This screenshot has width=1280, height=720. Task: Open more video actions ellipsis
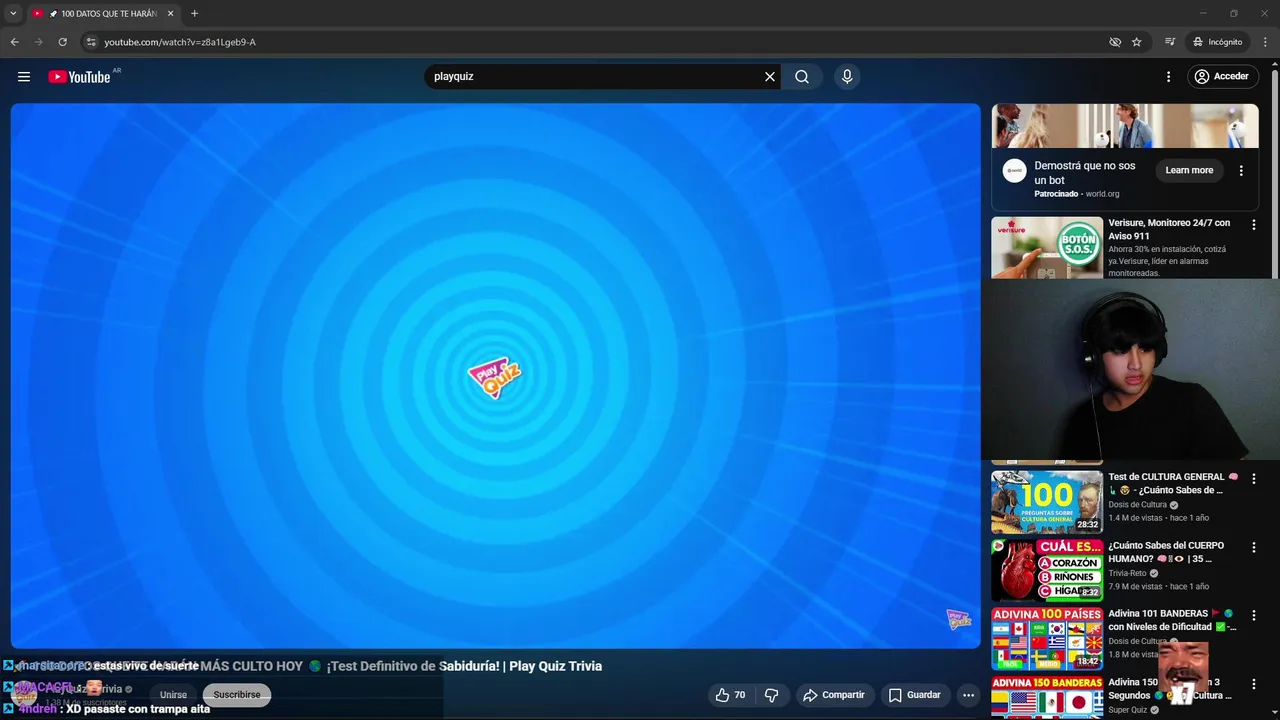pos(968,695)
